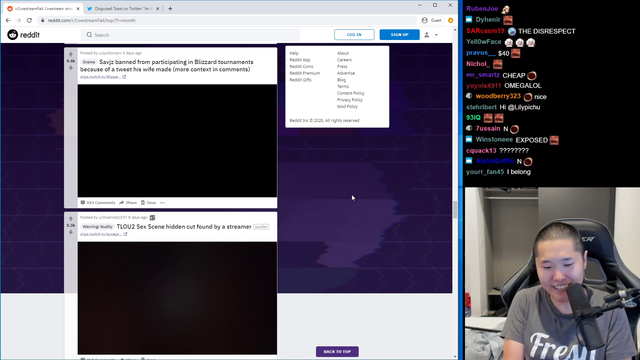Viewport: 640px width, 360px height.
Task: Click the Warning Nudity flair tag
Action: click(97, 227)
